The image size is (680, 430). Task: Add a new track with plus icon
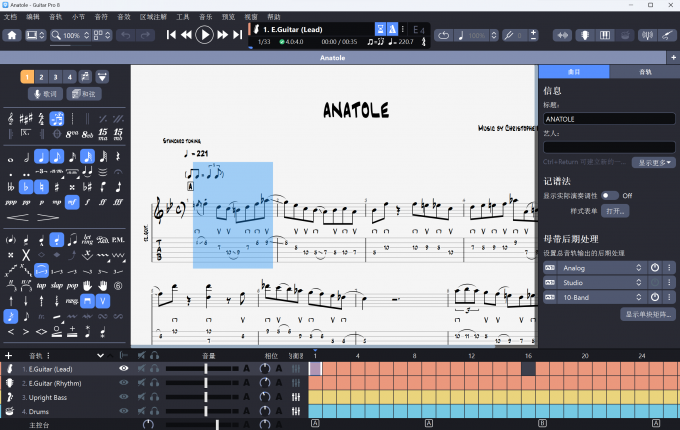[8, 355]
